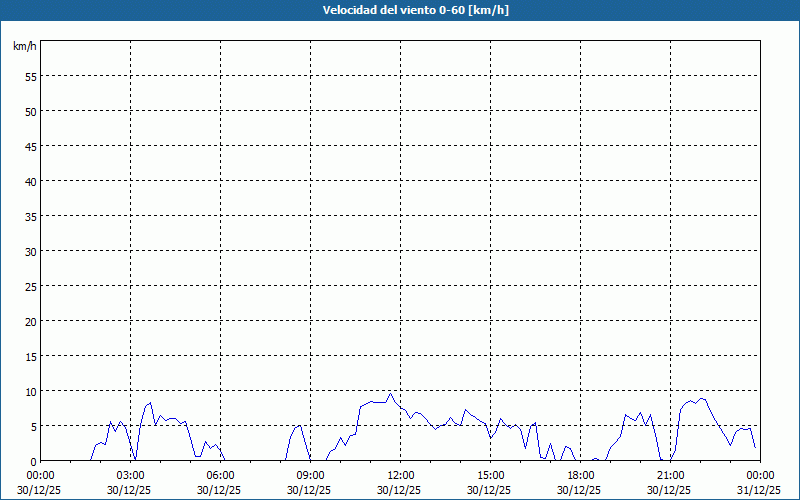
Task: Pick the 15:00 time label on the x-axis
Action: [x=490, y=474]
